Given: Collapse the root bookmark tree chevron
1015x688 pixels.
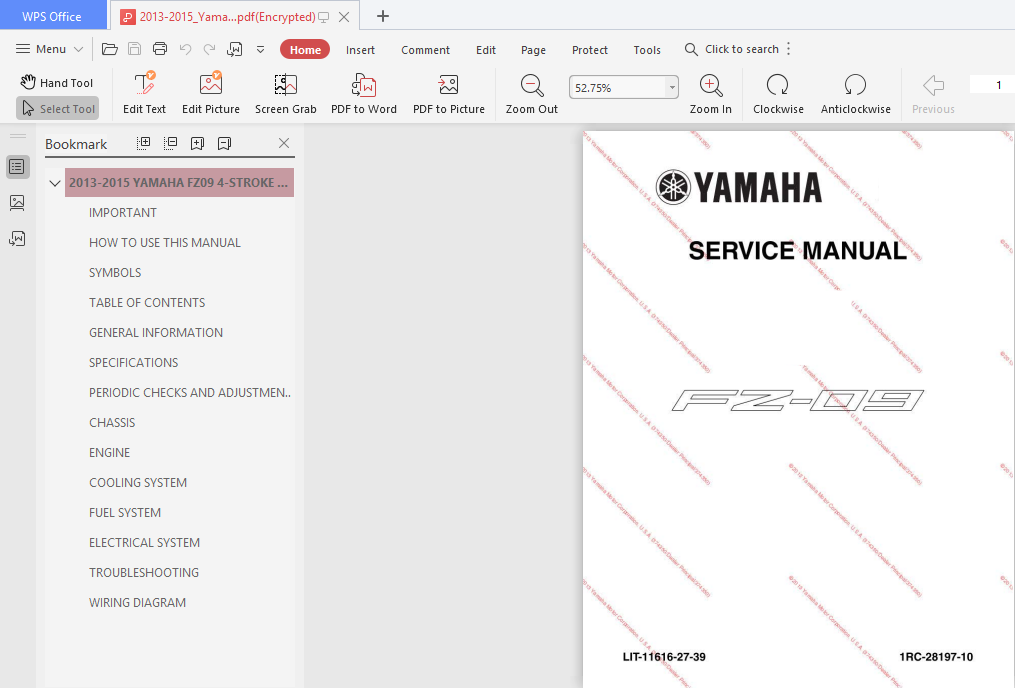Looking at the screenshot, I should [x=55, y=183].
